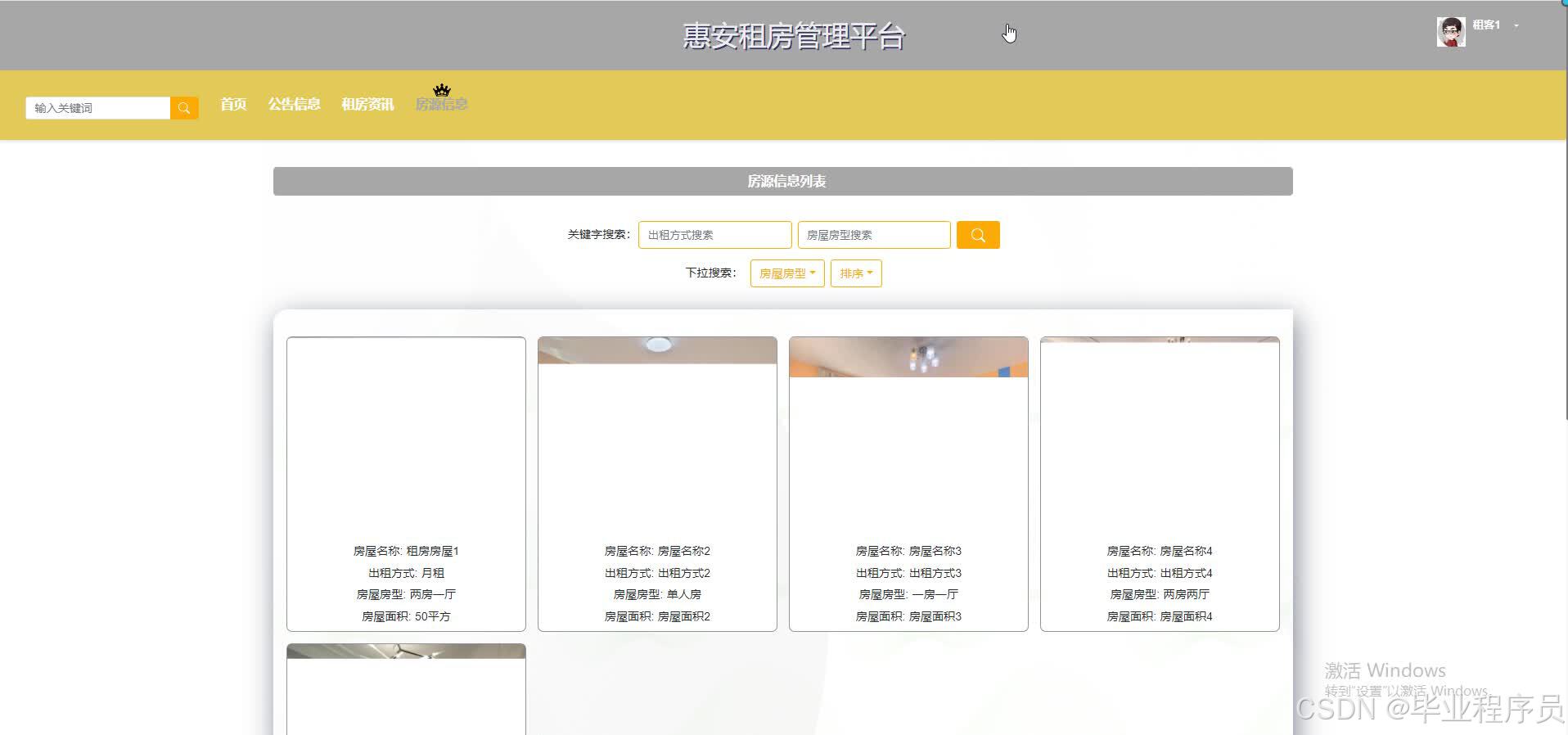Click the orange search button beside 房屋房型搜索
This screenshot has width=1568, height=735.
coord(978,235)
